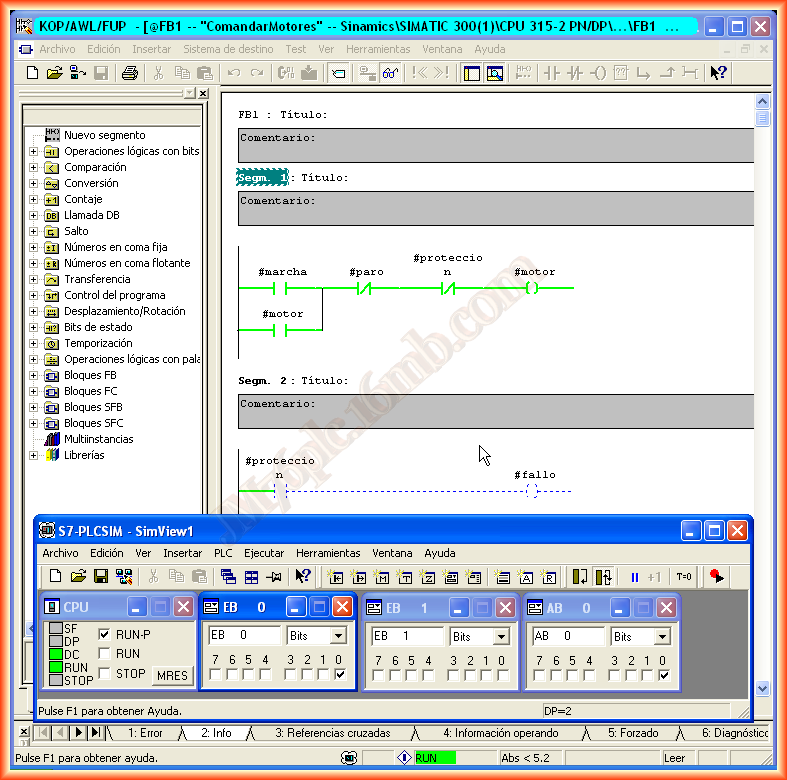Click the open file icon in PLCSIM toolbar

(x=78, y=576)
